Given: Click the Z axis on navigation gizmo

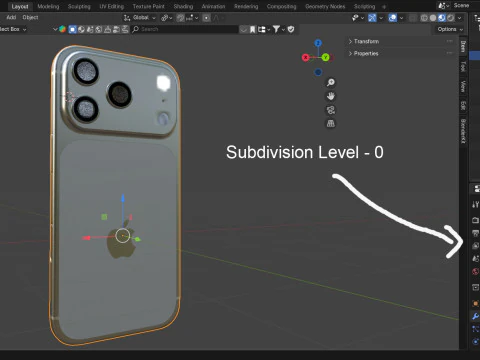Looking at the screenshot, I should coord(318,43).
